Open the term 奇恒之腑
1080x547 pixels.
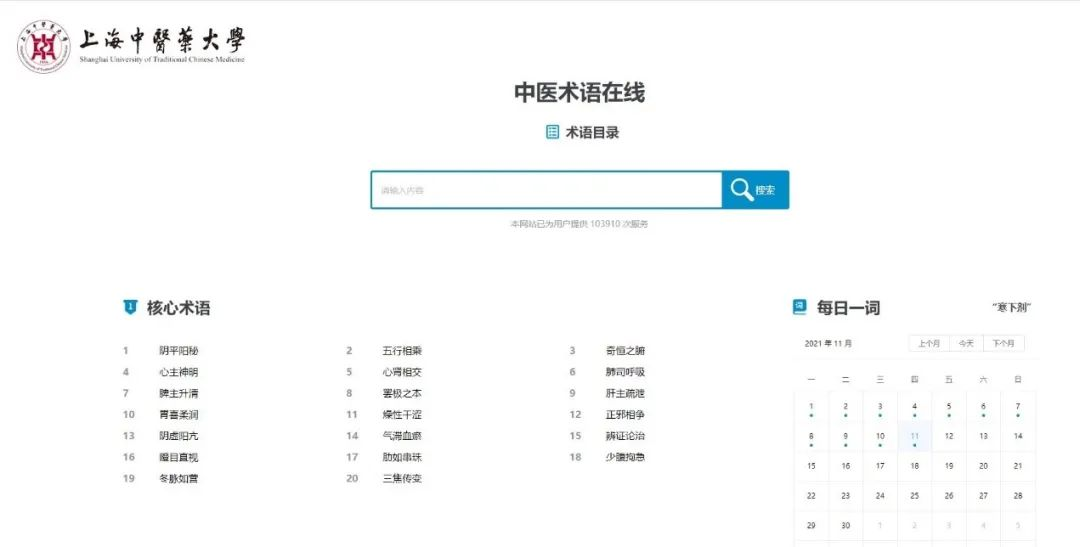click(x=625, y=351)
